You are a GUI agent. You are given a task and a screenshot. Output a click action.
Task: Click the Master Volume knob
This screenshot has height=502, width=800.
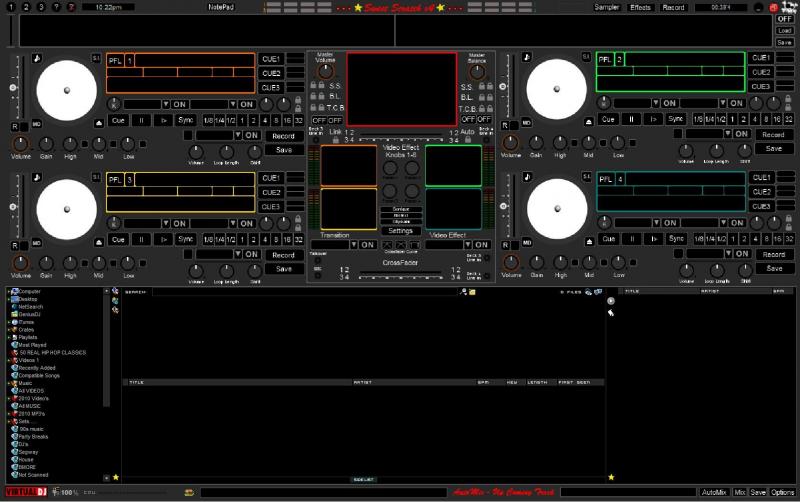(x=326, y=71)
